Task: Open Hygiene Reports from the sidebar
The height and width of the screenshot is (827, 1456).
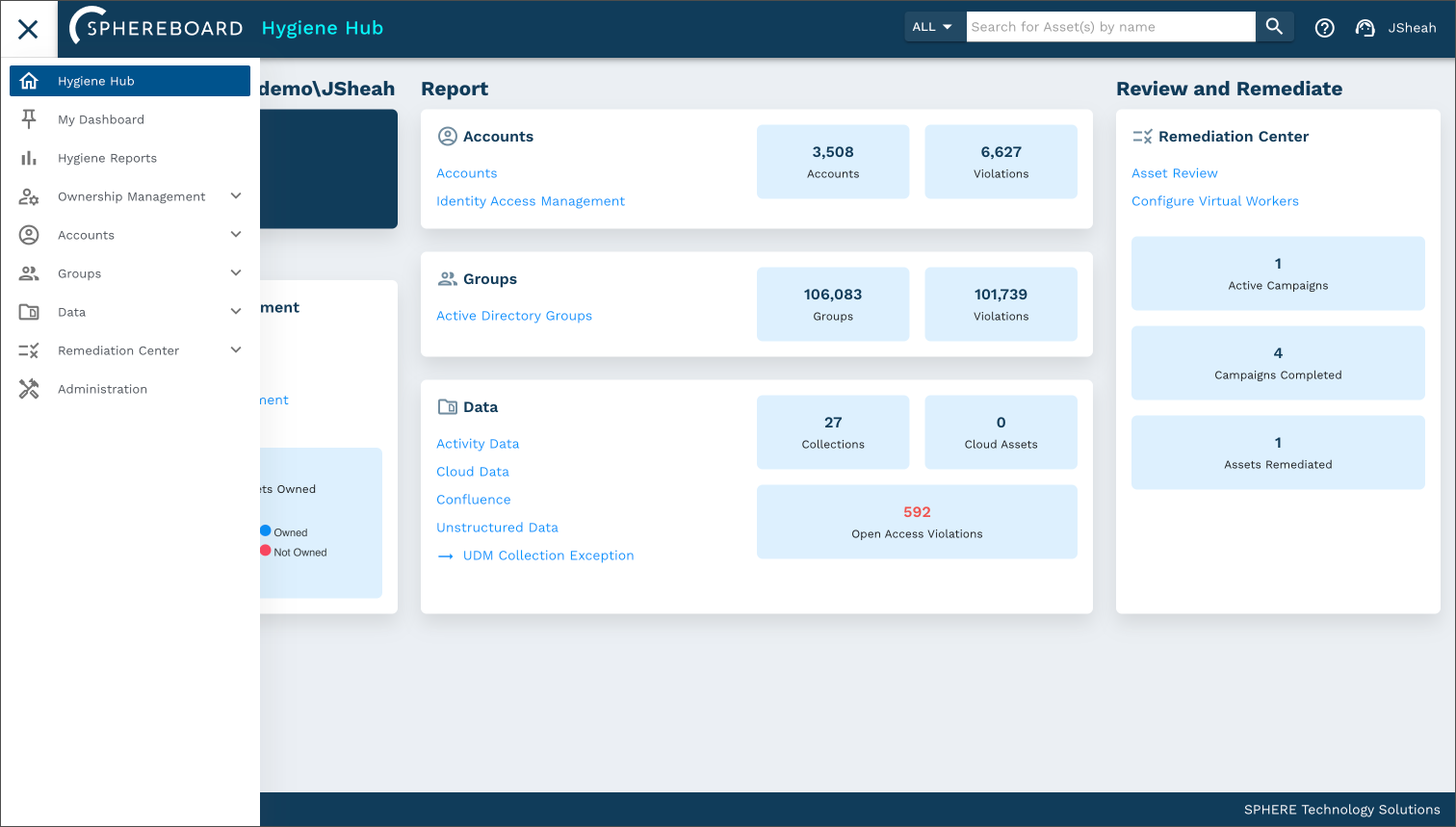Action: click(130, 158)
